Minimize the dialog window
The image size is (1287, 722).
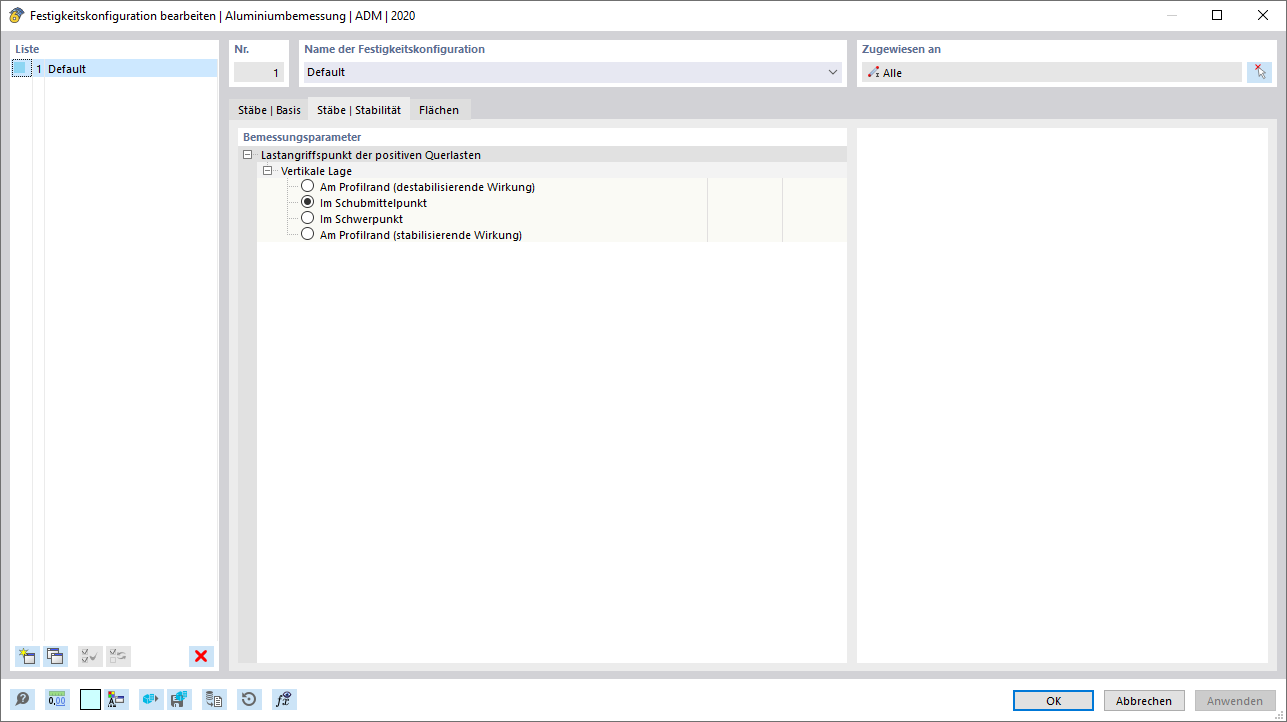tap(1172, 15)
